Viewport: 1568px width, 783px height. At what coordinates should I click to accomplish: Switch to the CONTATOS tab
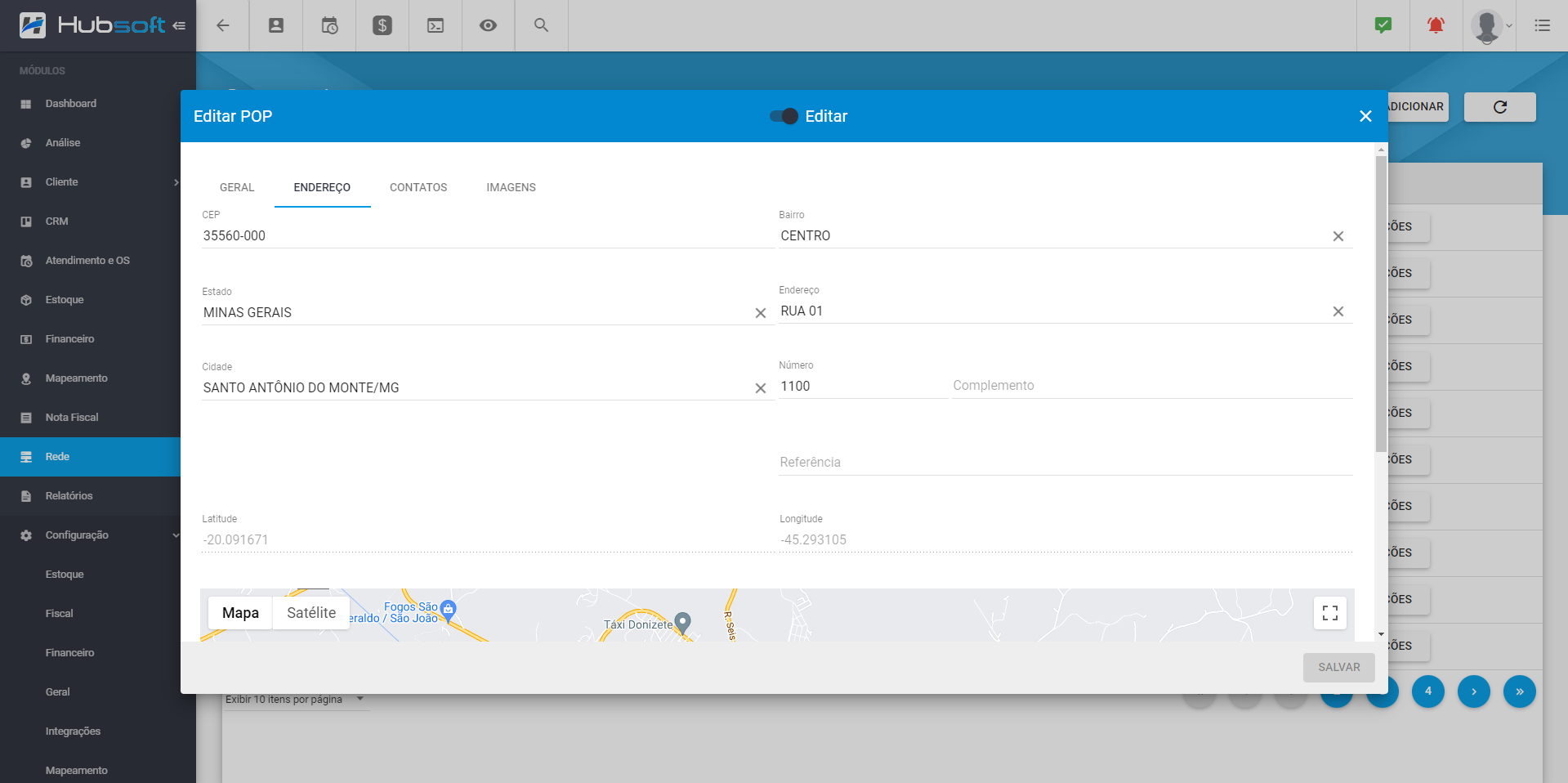[x=418, y=187]
